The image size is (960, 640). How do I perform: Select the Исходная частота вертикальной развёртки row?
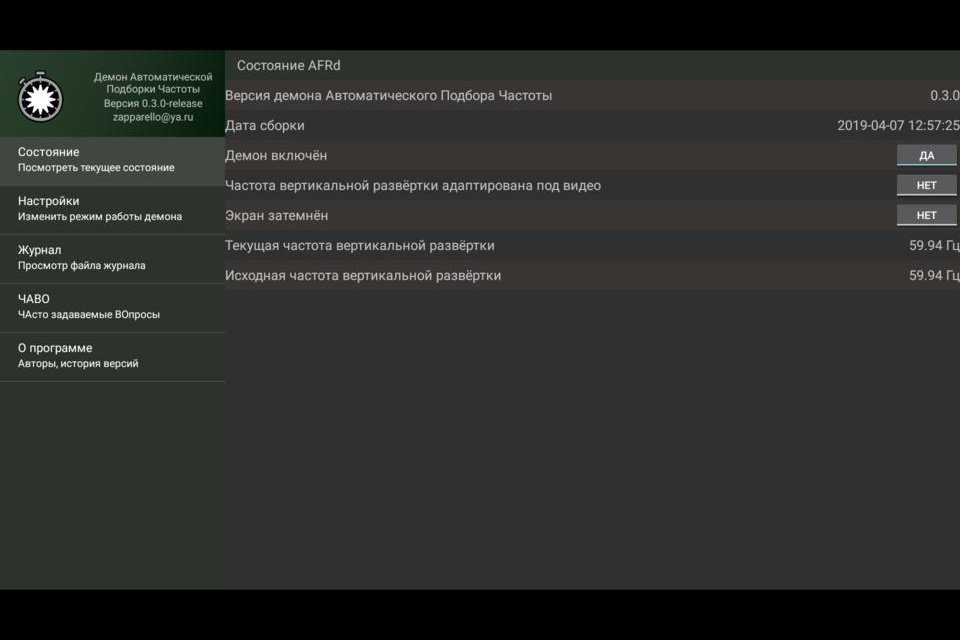(363, 276)
